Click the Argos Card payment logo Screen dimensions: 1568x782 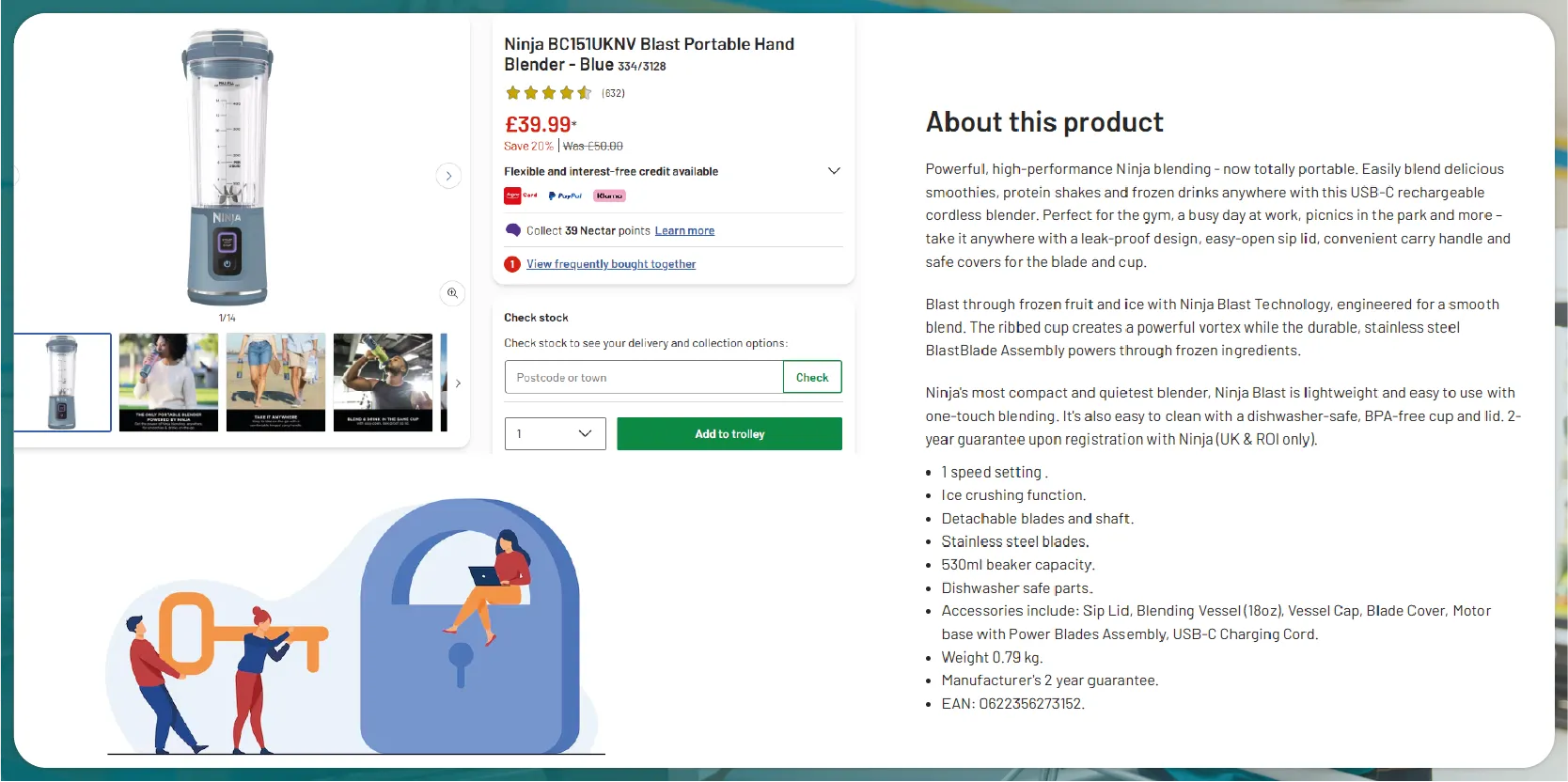pyautogui.click(x=521, y=195)
